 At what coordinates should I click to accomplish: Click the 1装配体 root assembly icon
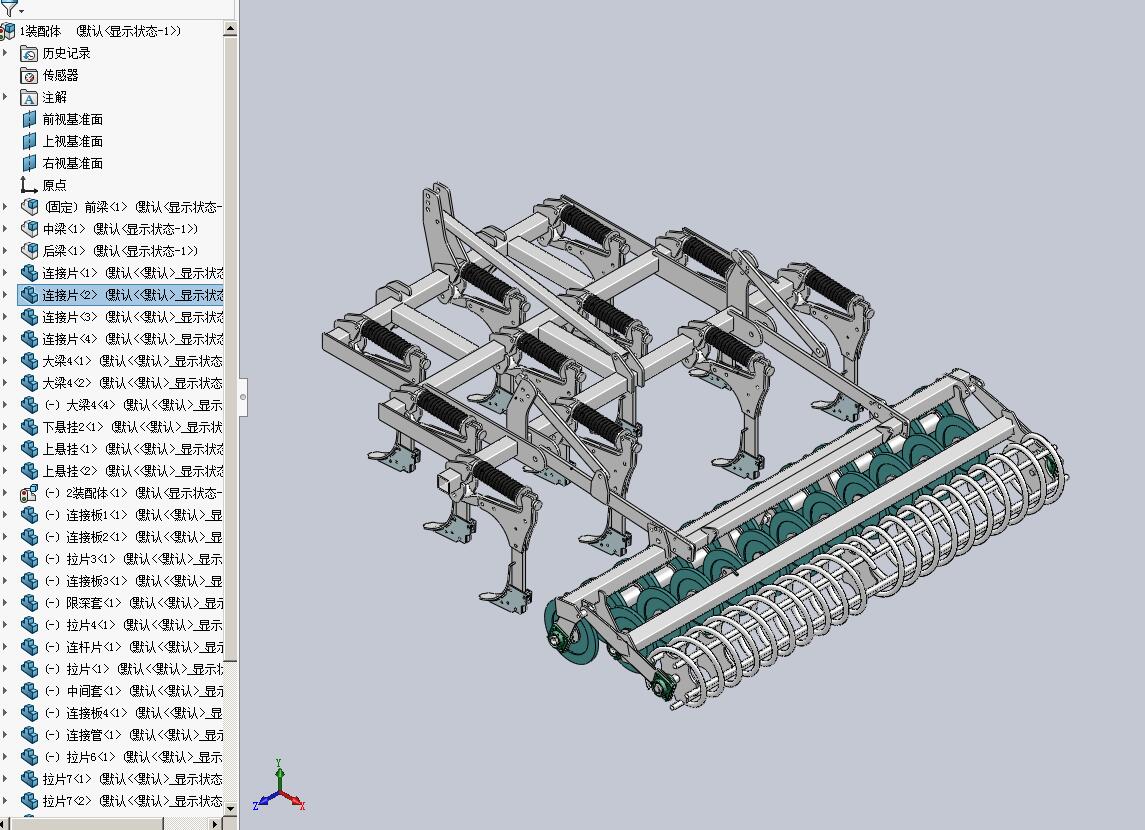pos(7,31)
